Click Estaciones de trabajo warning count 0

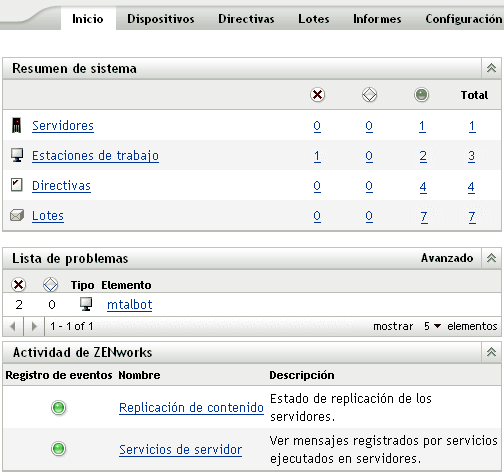click(369, 156)
